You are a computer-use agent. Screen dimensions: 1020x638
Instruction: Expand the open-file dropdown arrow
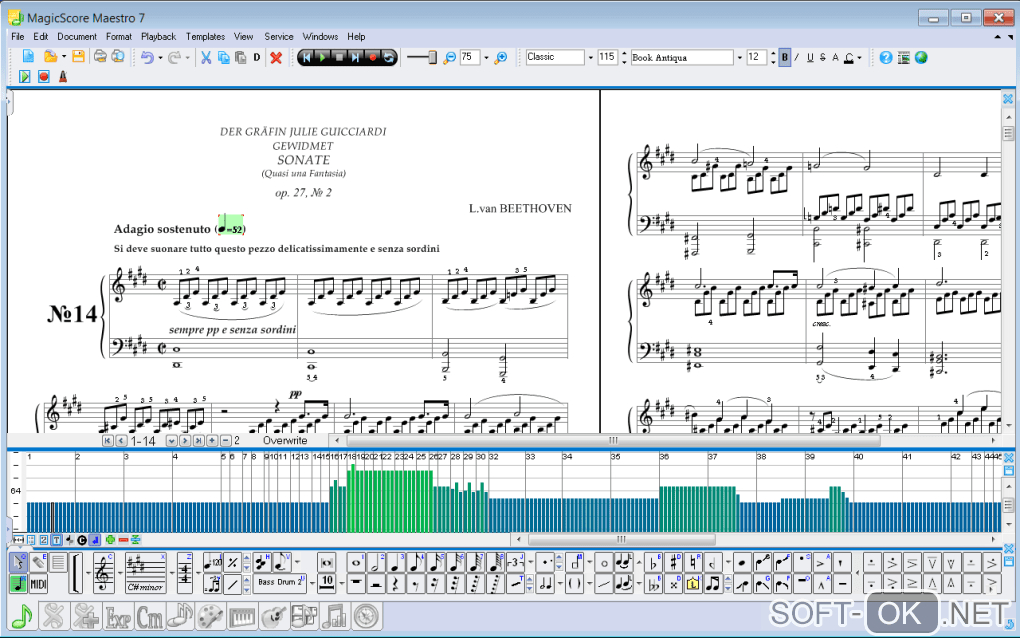(x=64, y=57)
